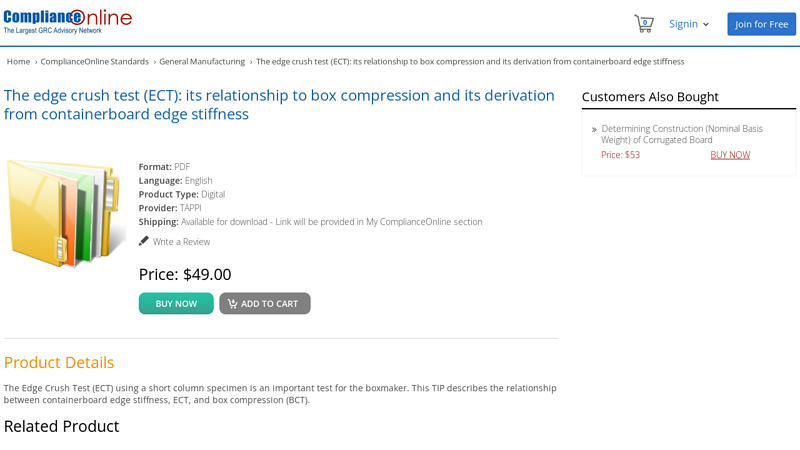
Task: Click the Product Details heading
Action: [x=59, y=362]
